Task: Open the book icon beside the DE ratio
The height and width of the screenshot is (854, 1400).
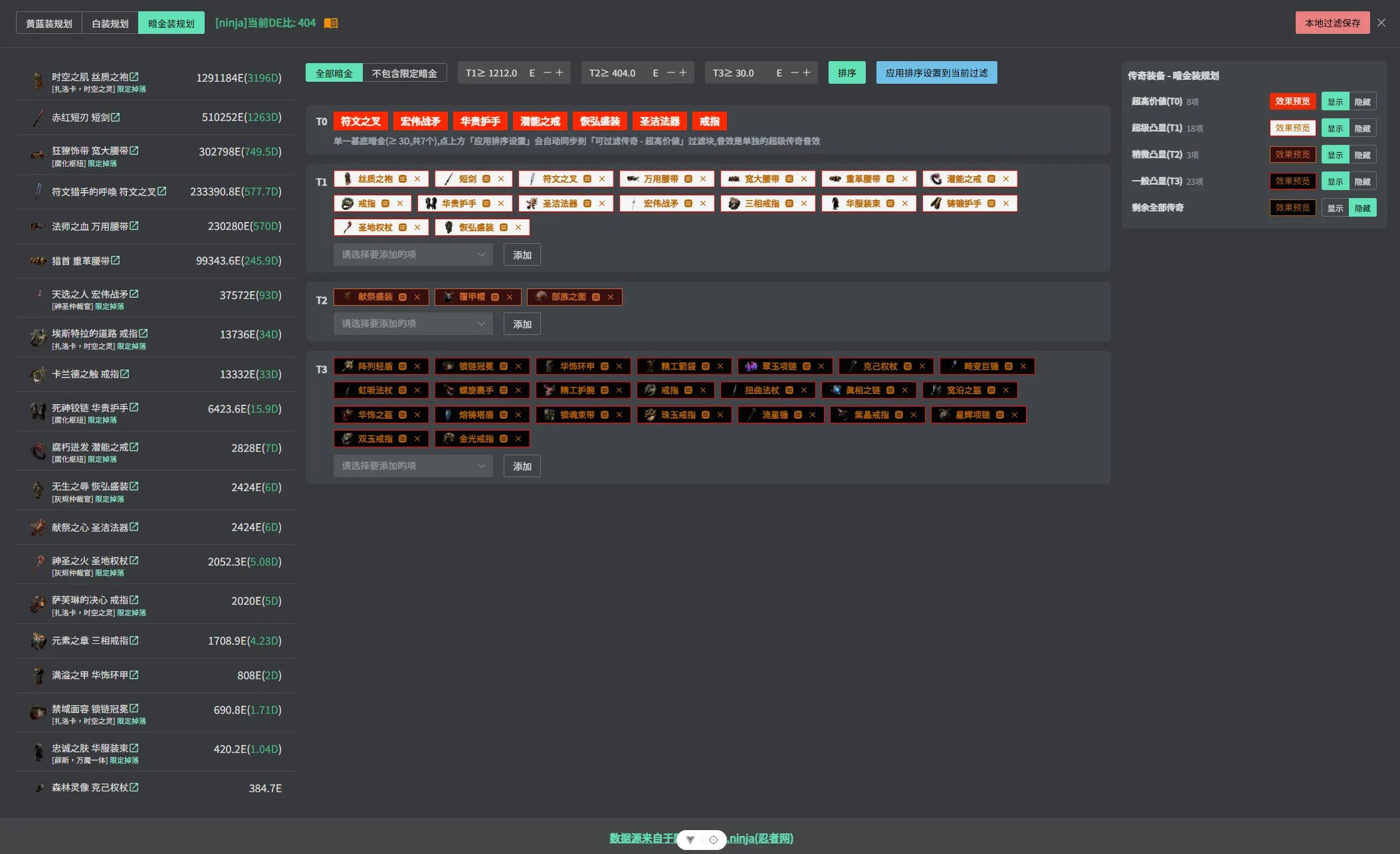Action: (331, 23)
